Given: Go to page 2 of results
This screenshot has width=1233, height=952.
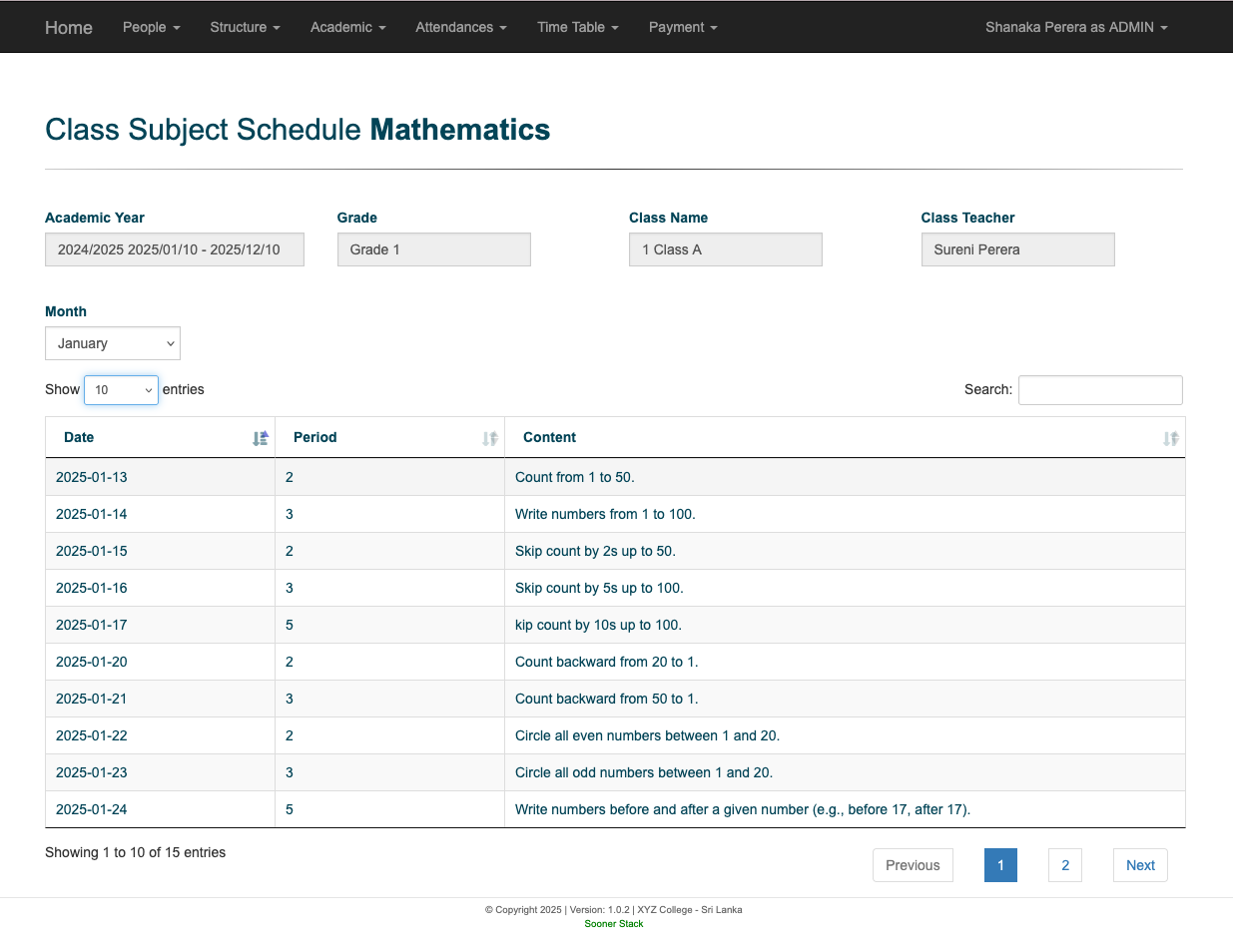Looking at the screenshot, I should coord(1064,865).
